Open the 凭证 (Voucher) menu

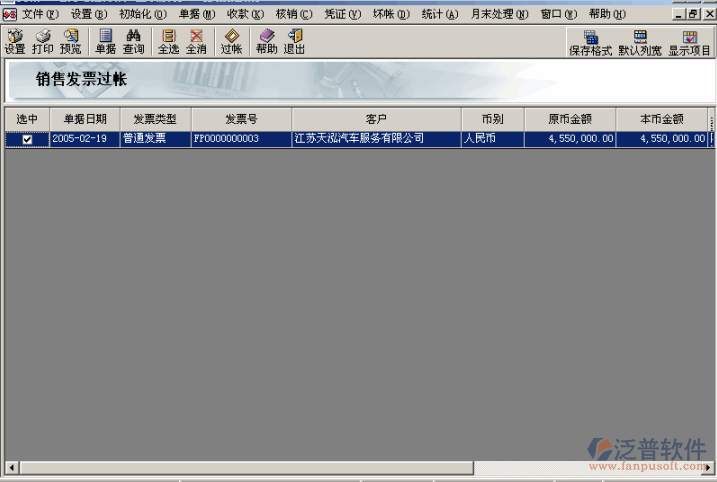[342, 14]
